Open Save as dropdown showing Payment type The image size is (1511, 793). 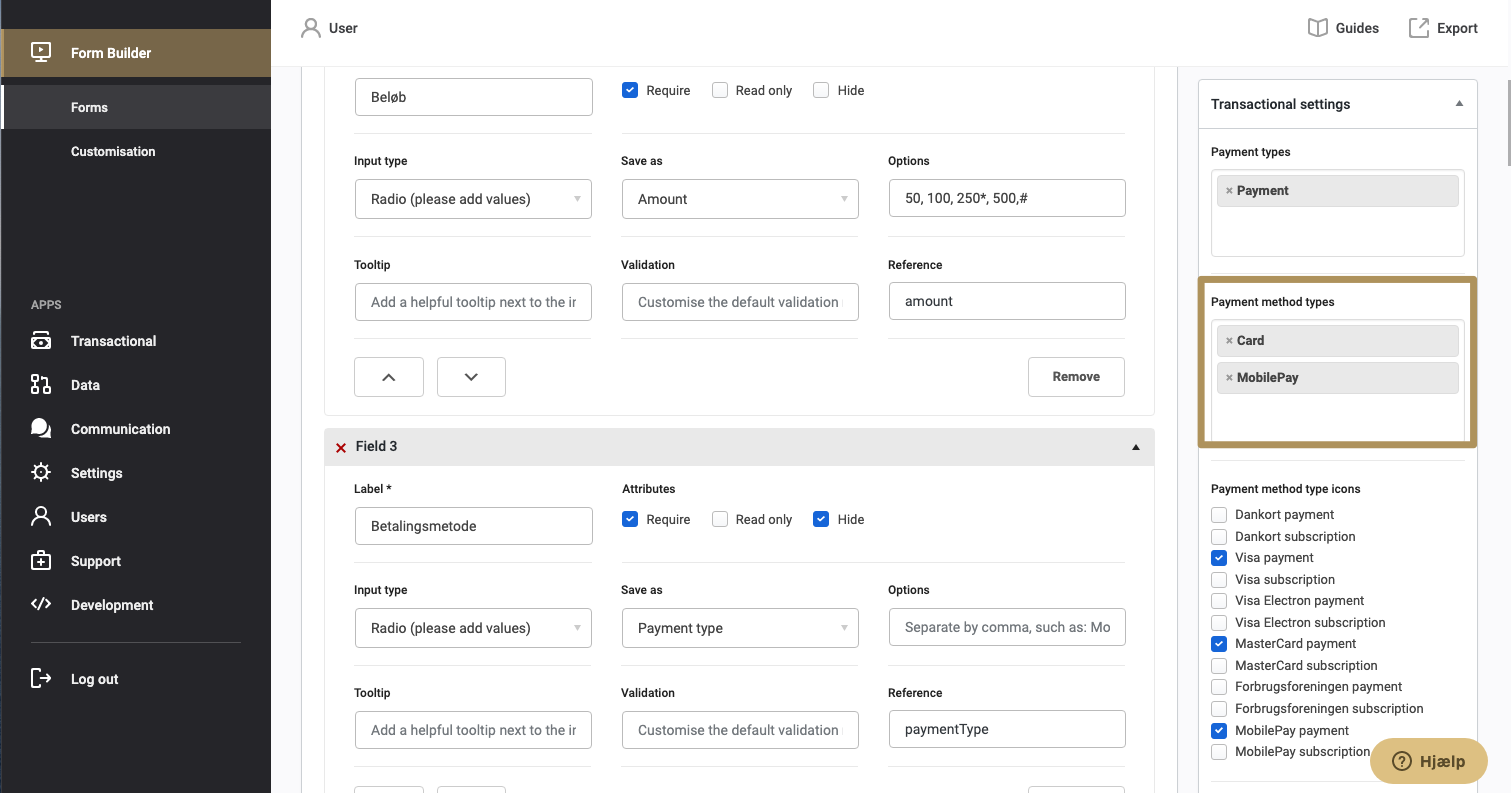[x=740, y=628]
